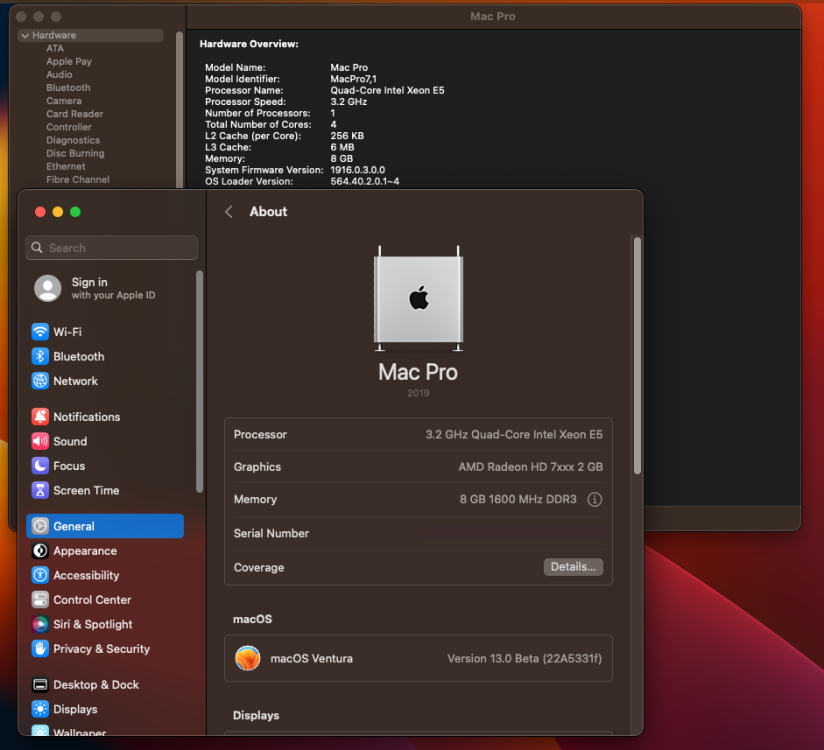The width and height of the screenshot is (824, 750).
Task: Open Appearance icon in sidebar
Action: click(x=40, y=551)
